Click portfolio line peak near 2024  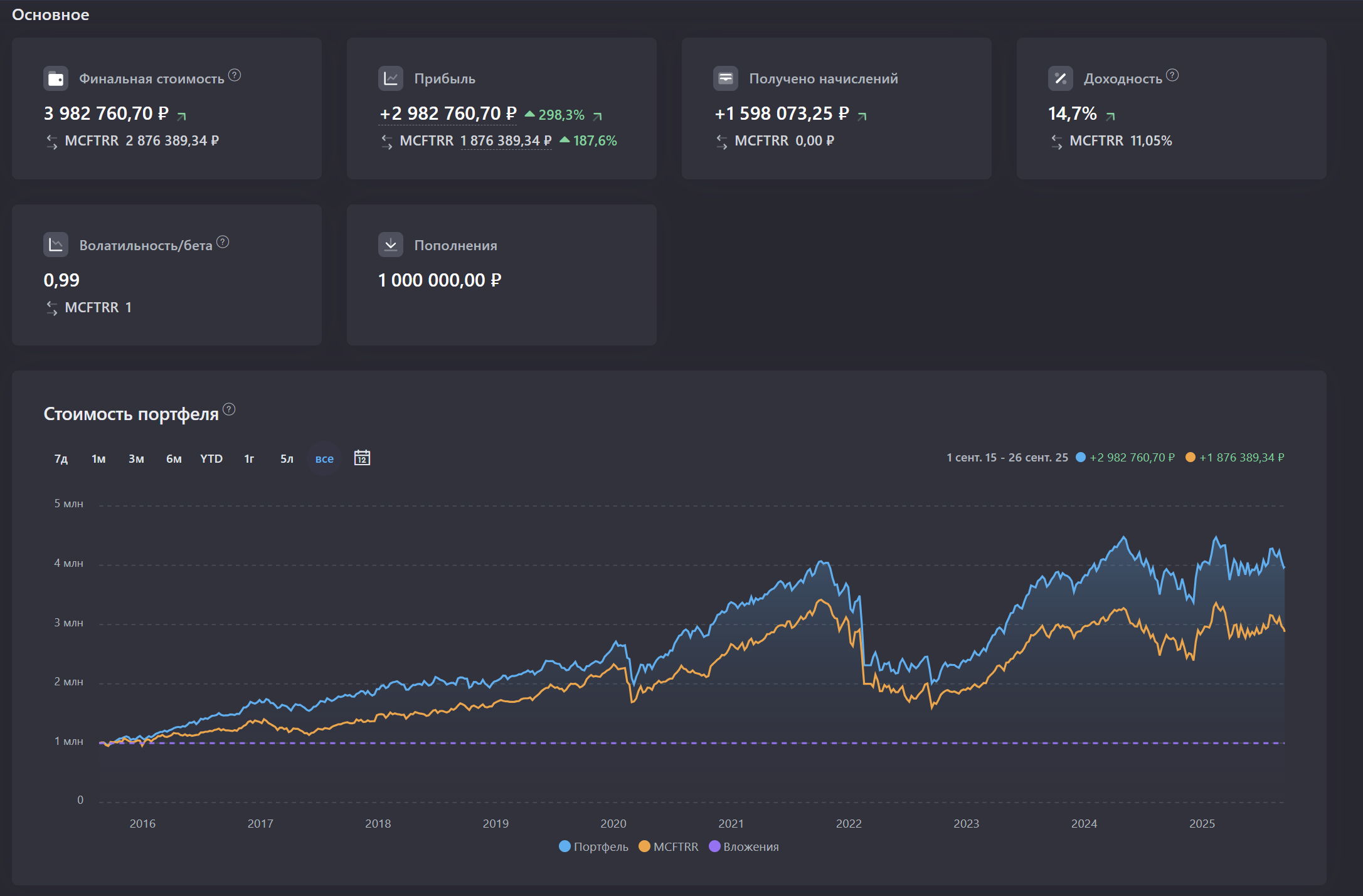click(x=1123, y=537)
